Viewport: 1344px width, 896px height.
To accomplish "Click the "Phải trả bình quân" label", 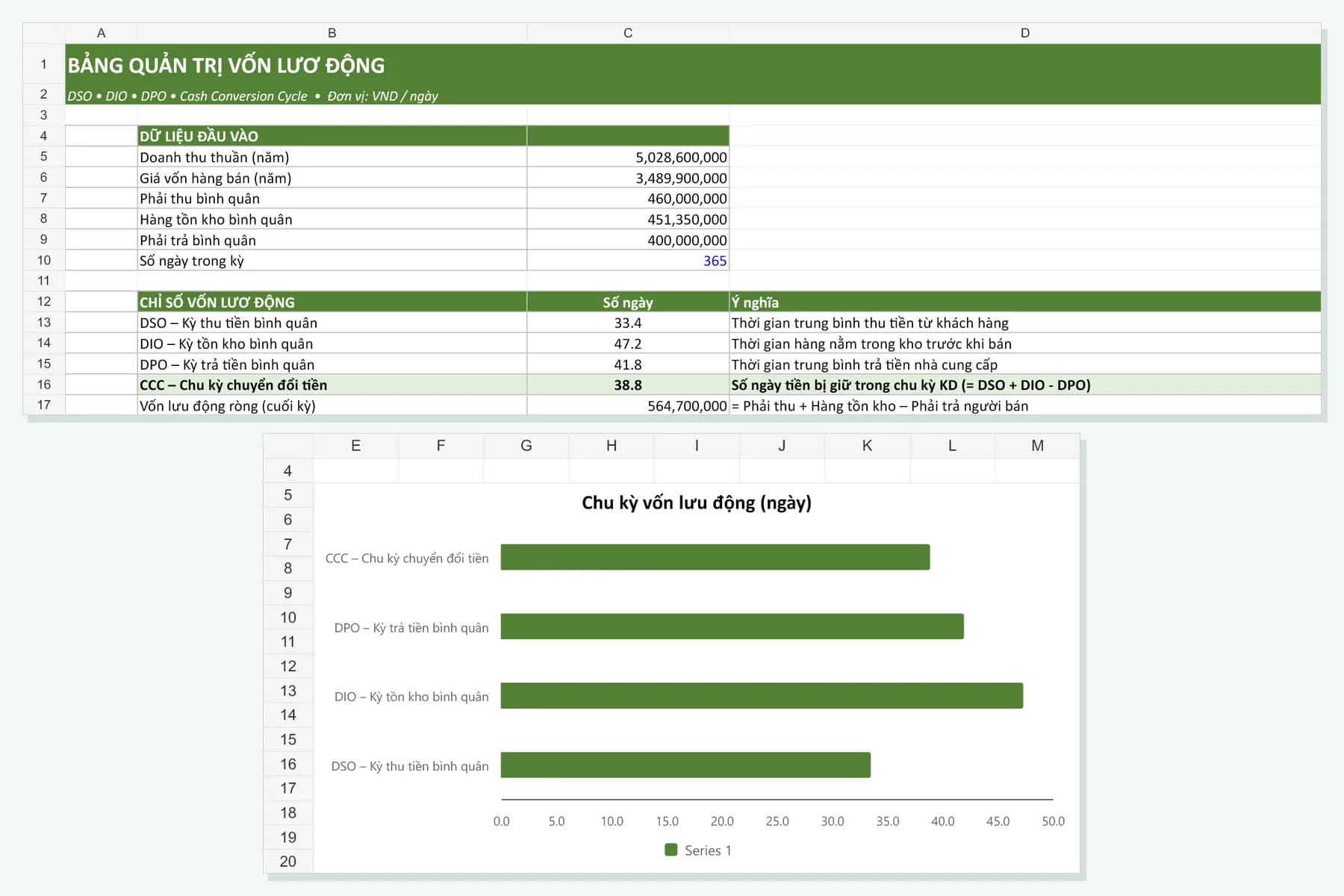I will (x=332, y=240).
